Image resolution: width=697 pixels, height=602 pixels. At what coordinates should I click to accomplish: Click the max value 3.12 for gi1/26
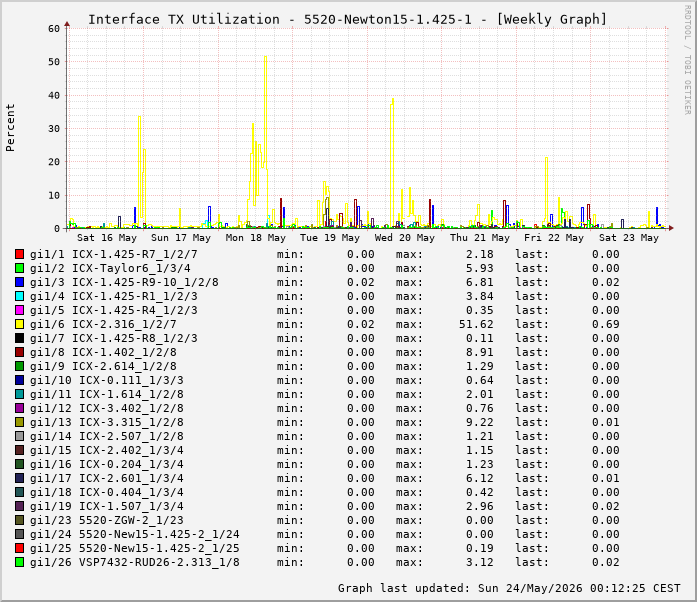click(x=480, y=562)
